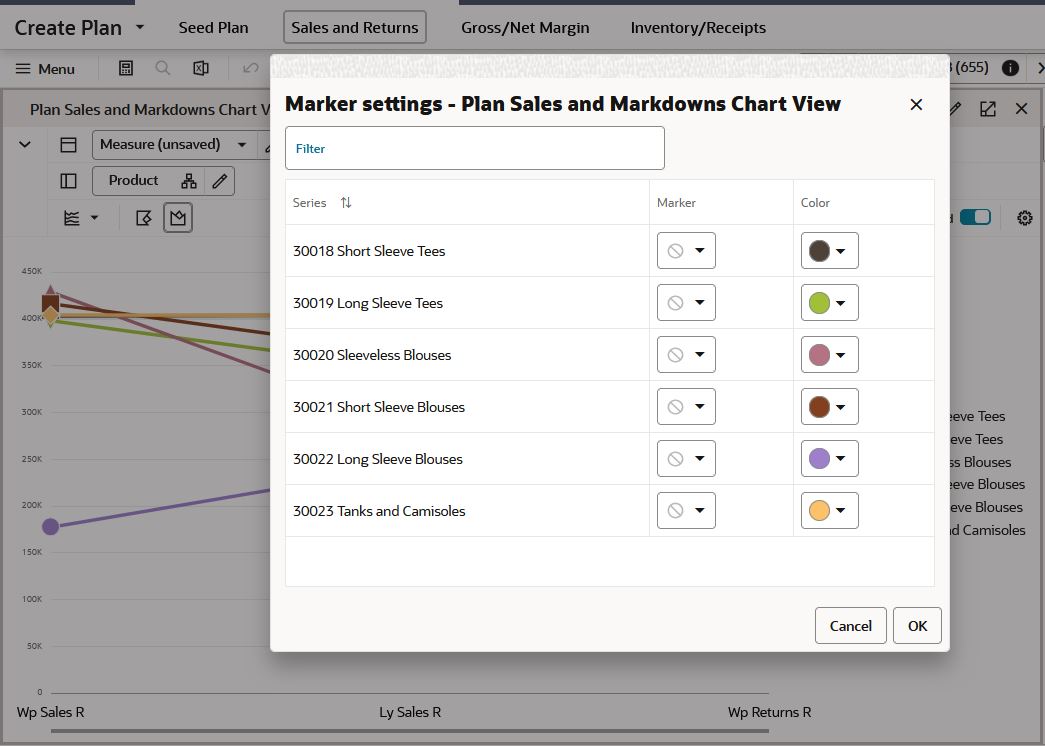Image resolution: width=1045 pixels, height=746 pixels.
Task: Click the info icon near (655)
Action: (1010, 67)
